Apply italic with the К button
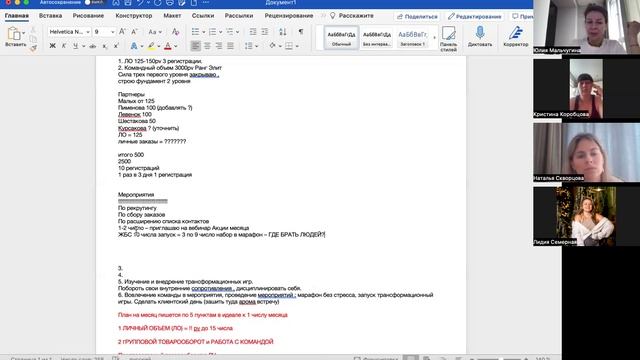Screen dimensions: 640x360 pyautogui.click(x=64, y=46)
